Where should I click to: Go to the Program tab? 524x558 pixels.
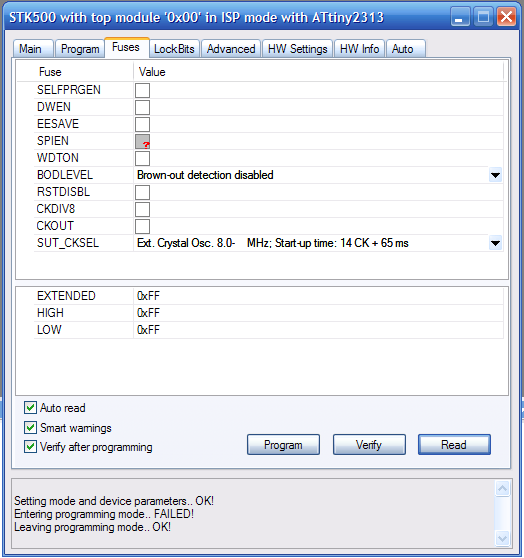pos(80,49)
